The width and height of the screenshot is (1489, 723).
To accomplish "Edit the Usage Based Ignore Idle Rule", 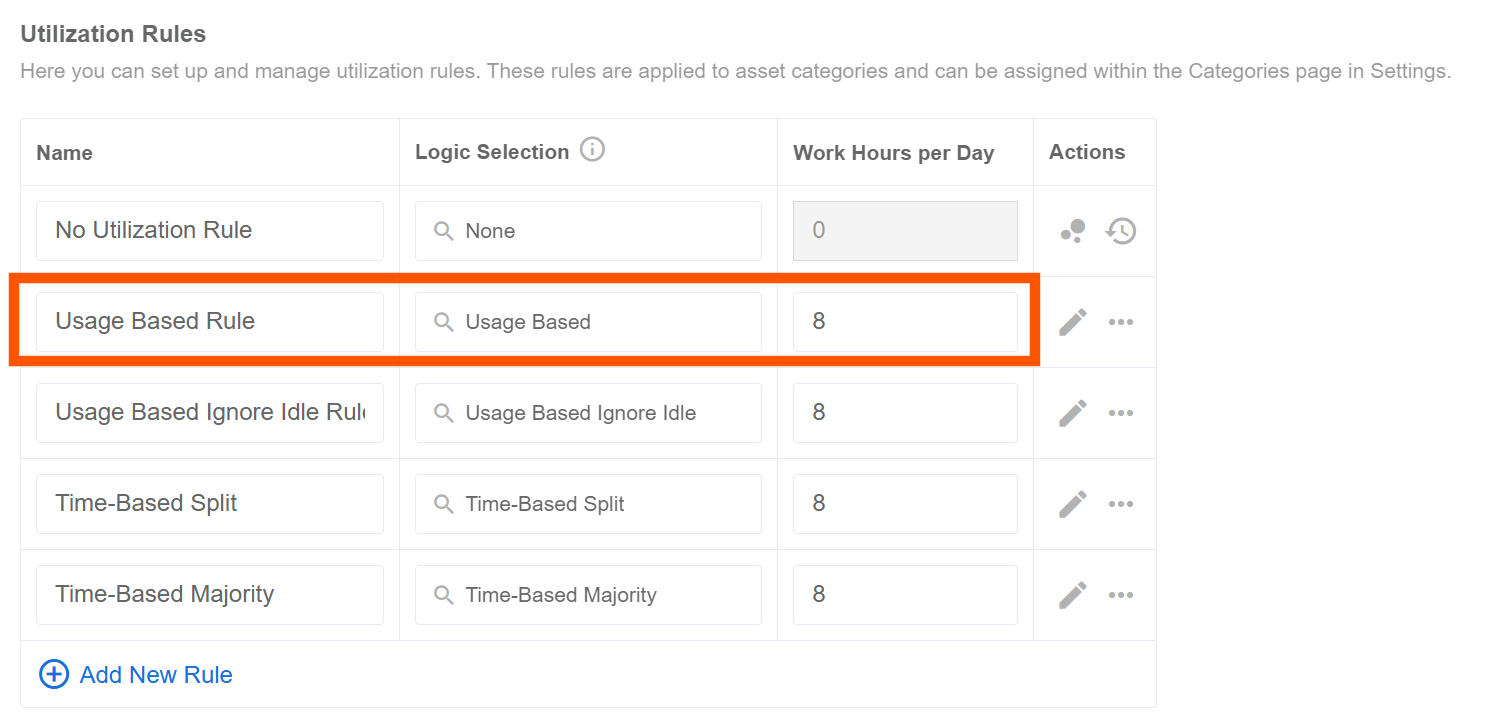I will (x=1072, y=413).
